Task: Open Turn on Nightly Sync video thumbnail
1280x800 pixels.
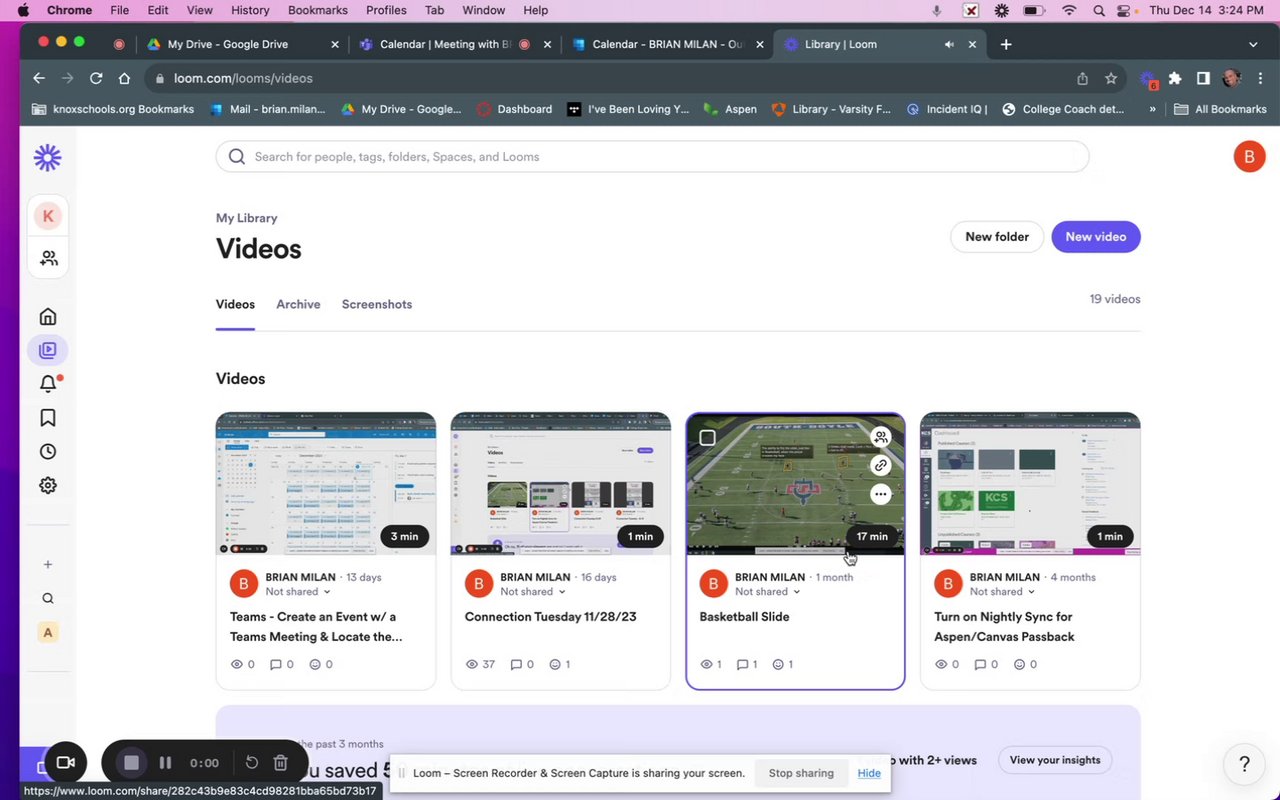Action: [x=1030, y=484]
